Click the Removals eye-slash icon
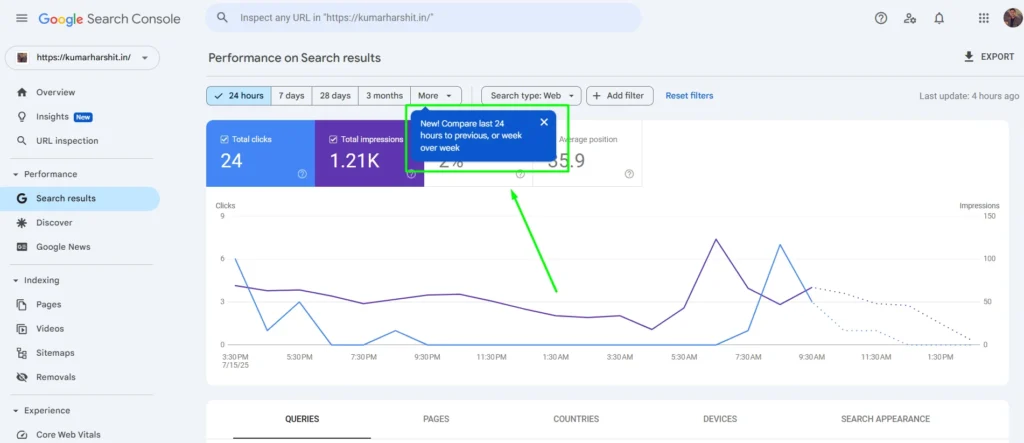The width and height of the screenshot is (1024, 443). pyautogui.click(x=22, y=377)
